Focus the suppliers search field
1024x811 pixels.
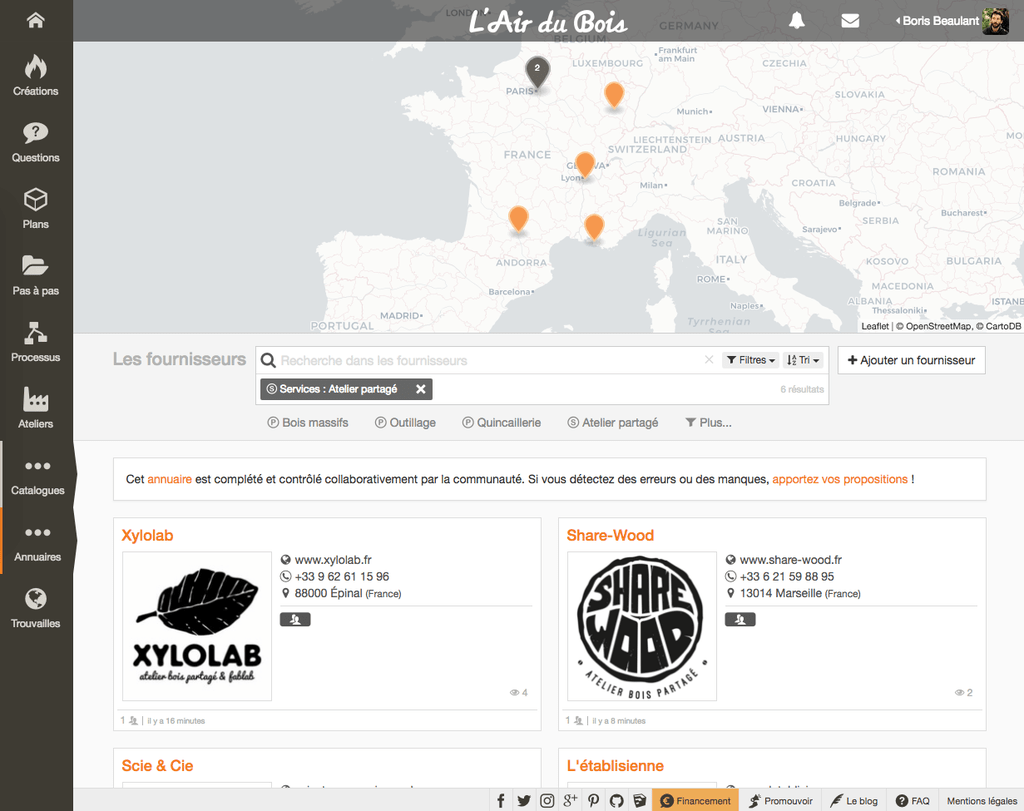[x=490, y=360]
